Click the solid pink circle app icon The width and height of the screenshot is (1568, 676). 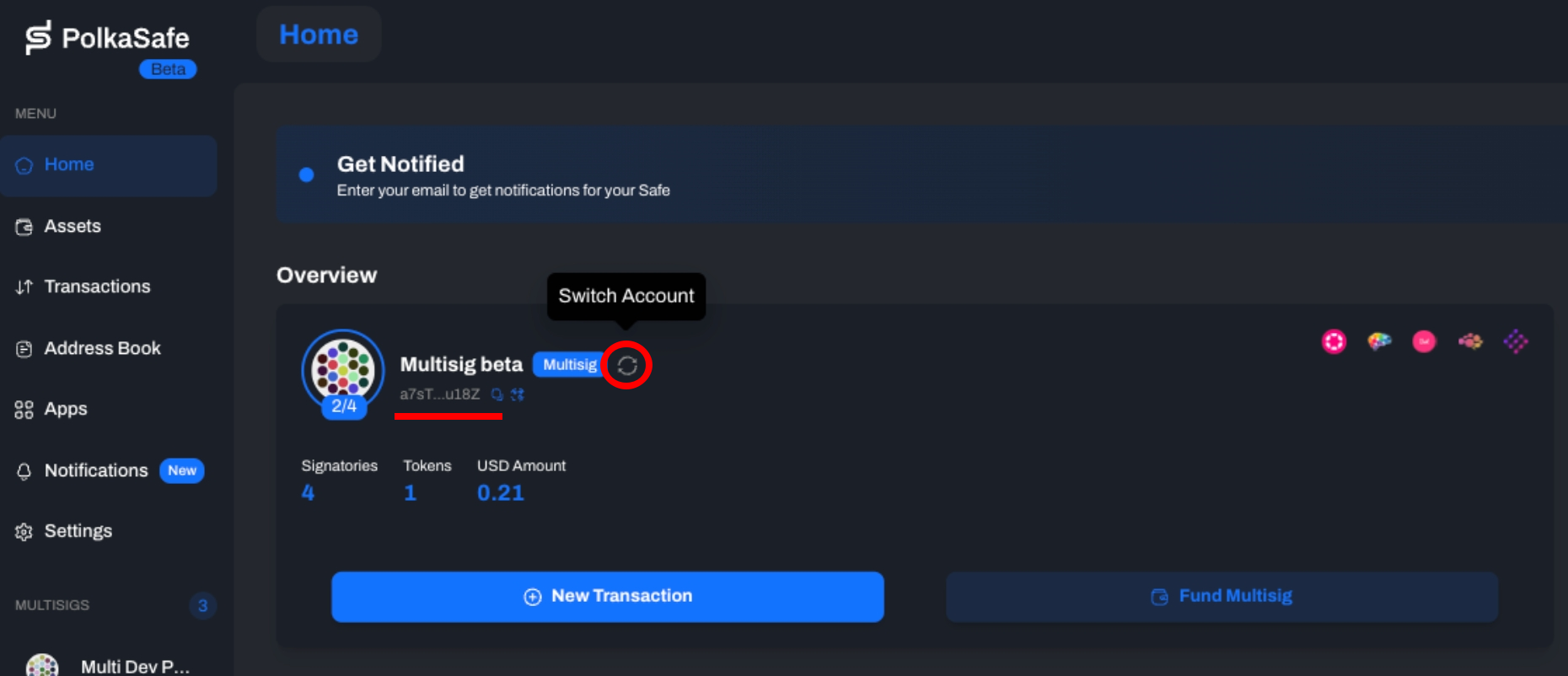1424,341
